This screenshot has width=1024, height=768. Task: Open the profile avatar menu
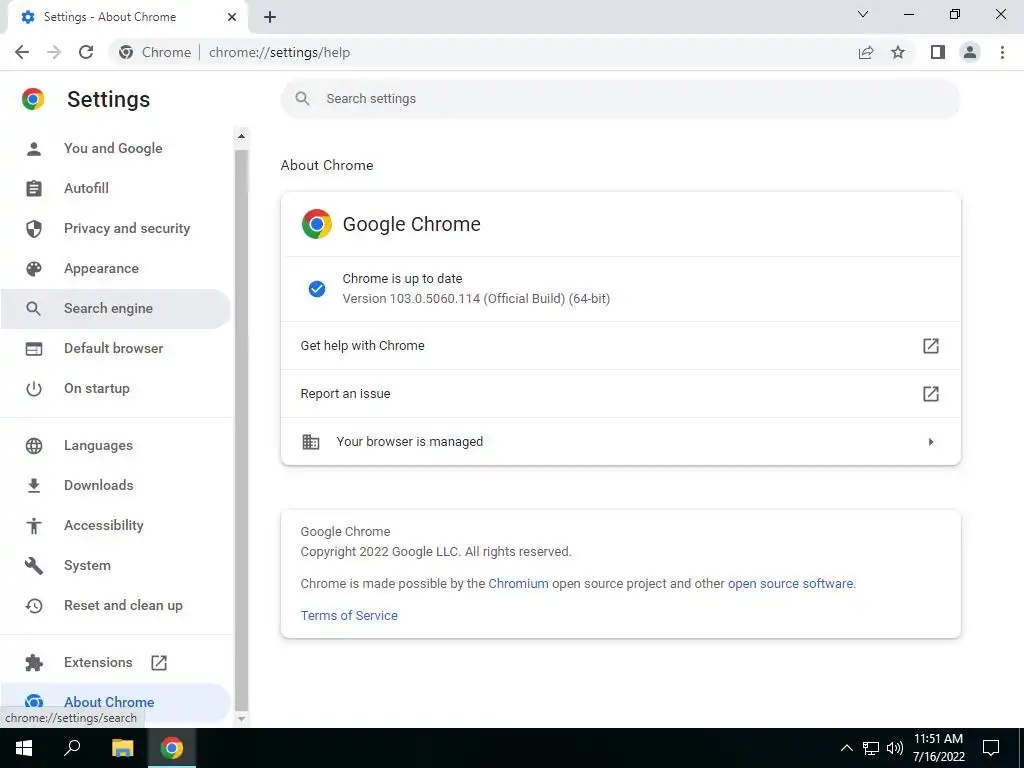[970, 52]
